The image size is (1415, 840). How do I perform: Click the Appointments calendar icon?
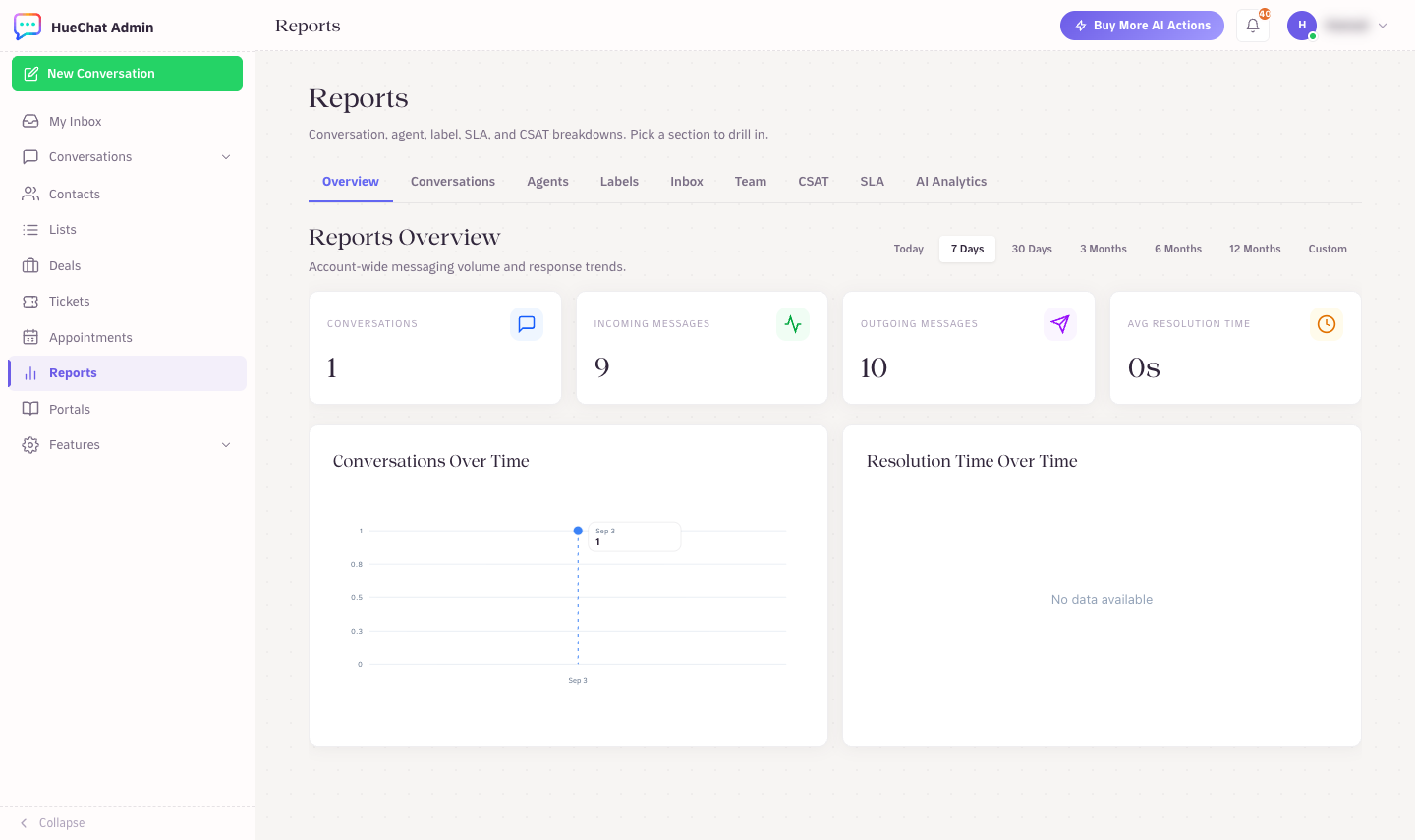click(30, 337)
